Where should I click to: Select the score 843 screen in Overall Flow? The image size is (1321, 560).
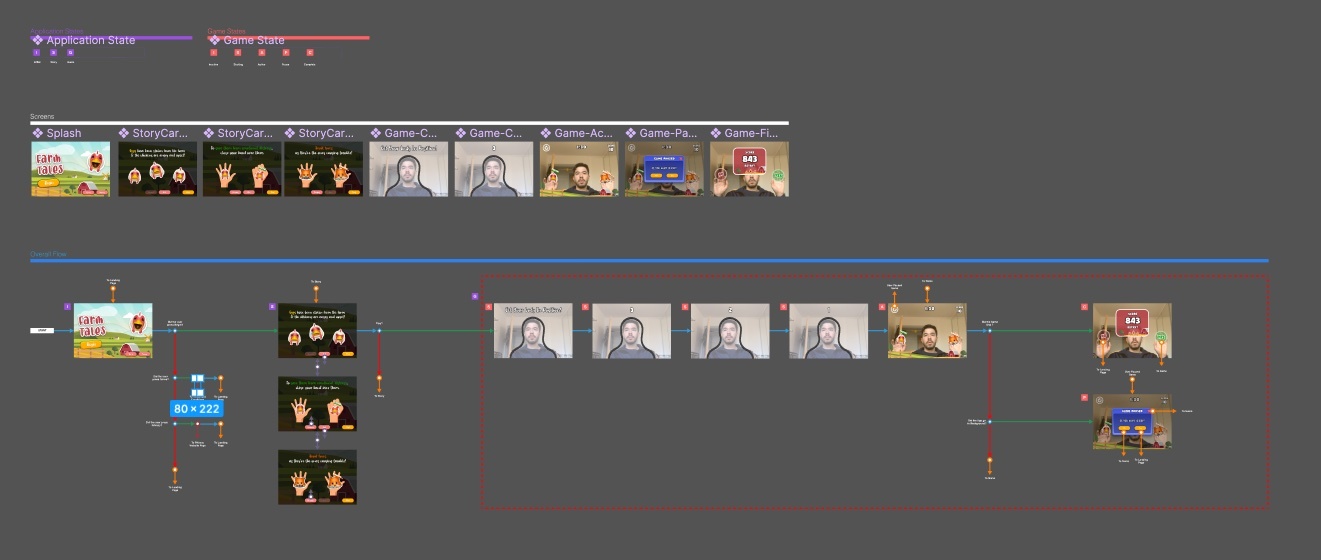point(1132,330)
